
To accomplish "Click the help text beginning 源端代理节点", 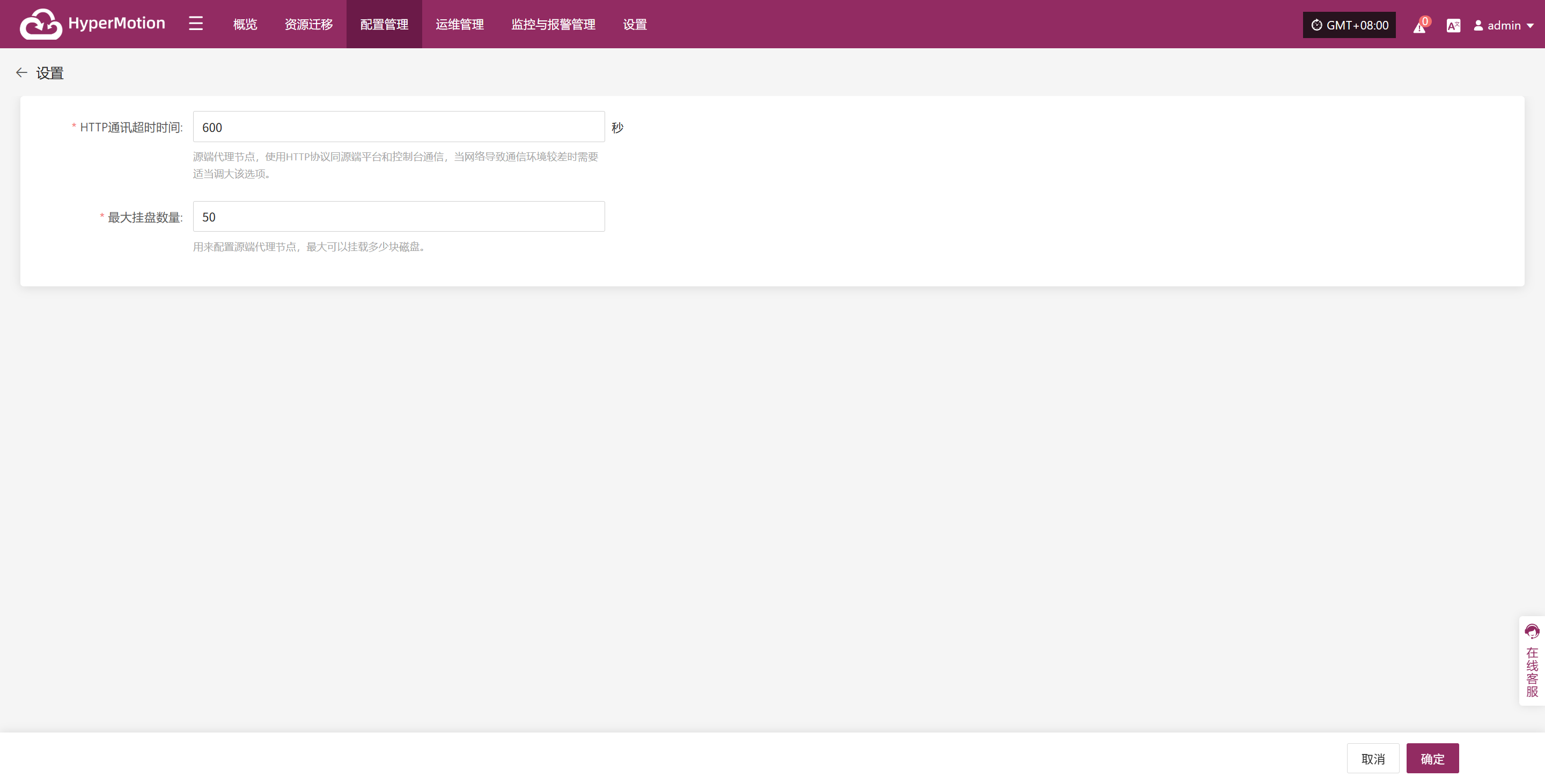I will pyautogui.click(x=395, y=165).
